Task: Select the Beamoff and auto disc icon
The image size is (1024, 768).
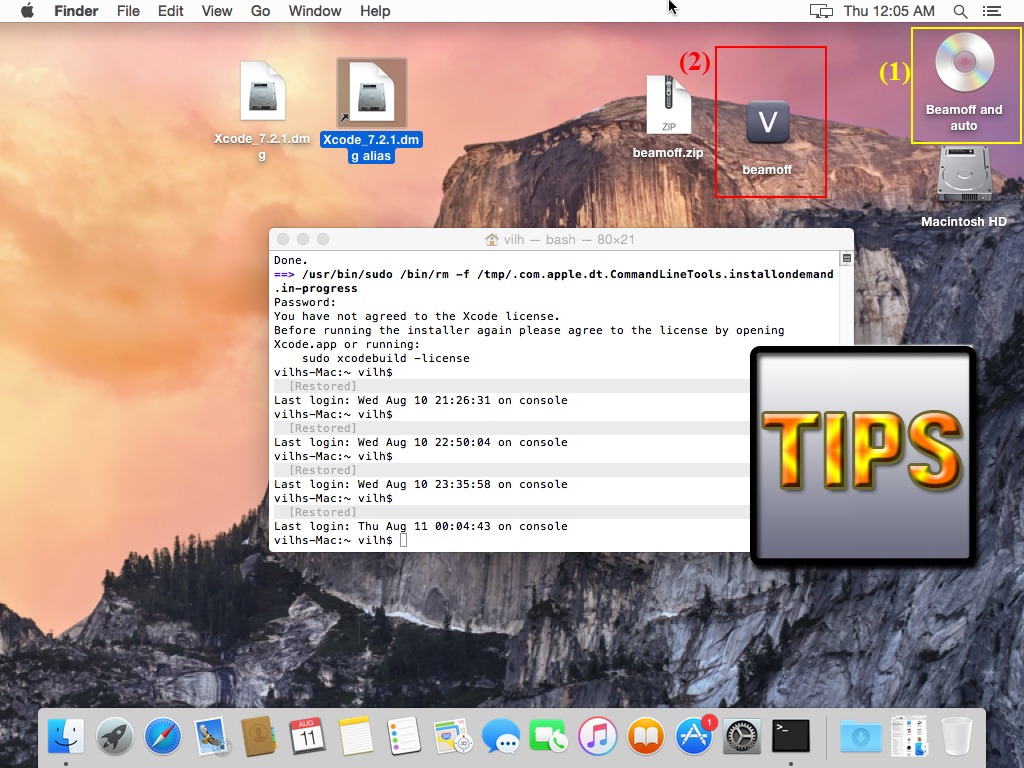Action: click(965, 63)
